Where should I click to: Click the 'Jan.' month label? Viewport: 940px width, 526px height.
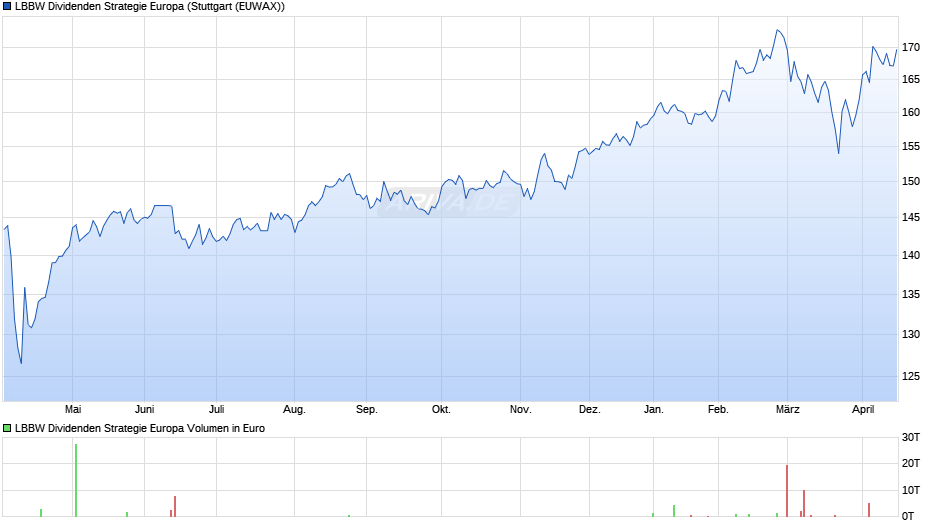tap(654, 409)
